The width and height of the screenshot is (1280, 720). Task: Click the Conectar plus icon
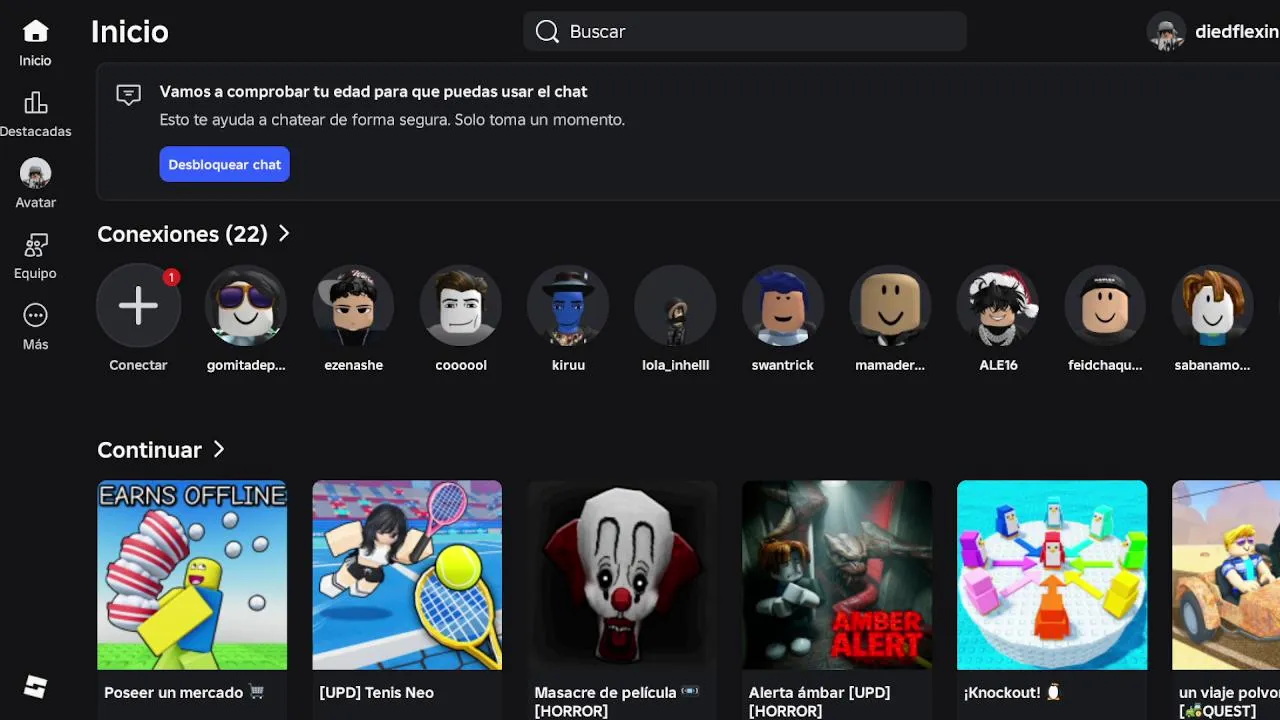coord(138,306)
